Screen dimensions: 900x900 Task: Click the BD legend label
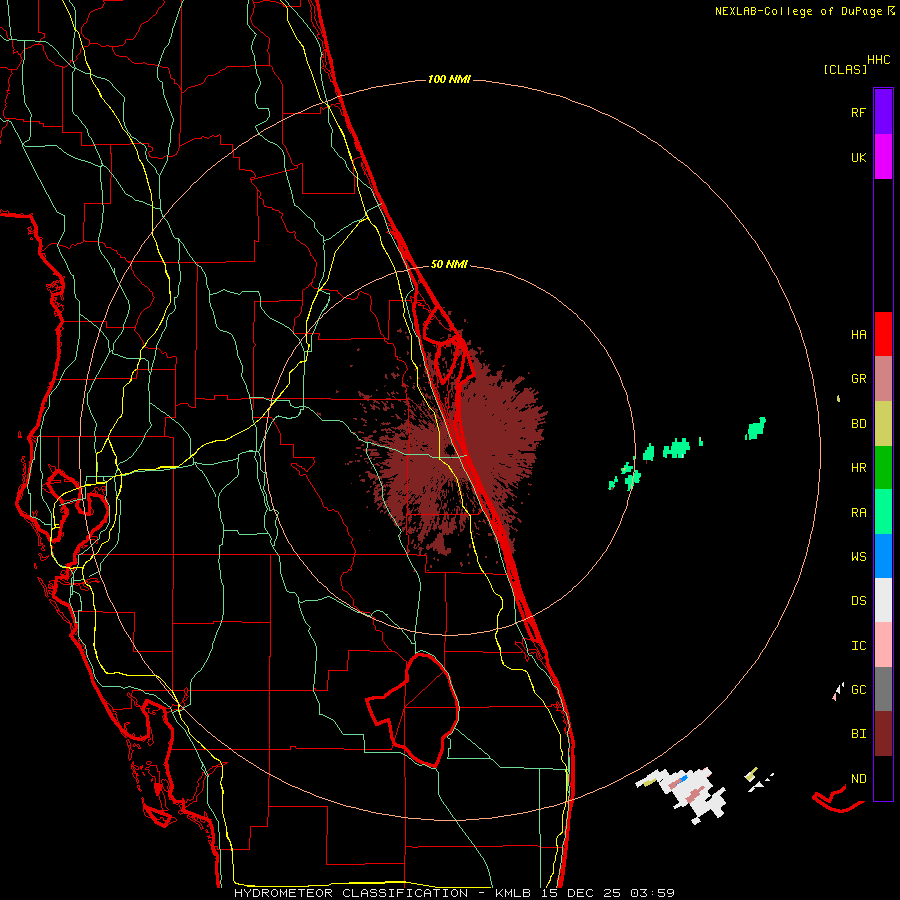point(858,424)
